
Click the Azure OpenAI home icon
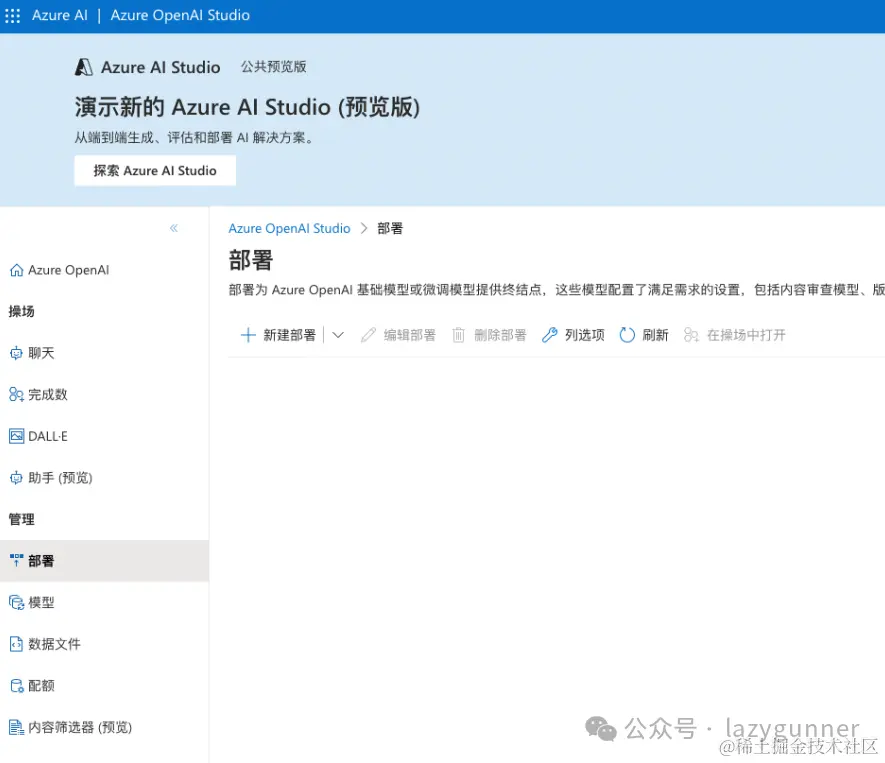pyautogui.click(x=16, y=270)
